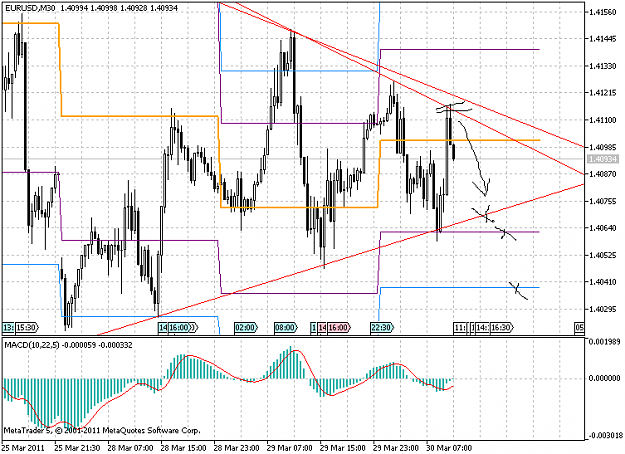Click the 28 Mar 15:00 time label
The image size is (625, 454).
pyautogui.click(x=184, y=448)
